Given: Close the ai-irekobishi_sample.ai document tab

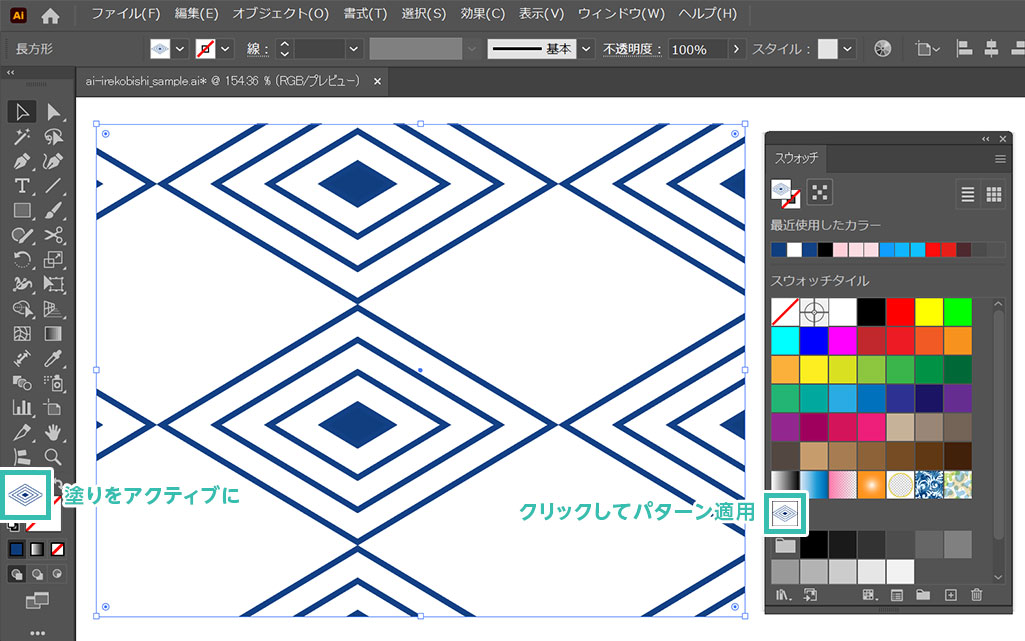Looking at the screenshot, I should pyautogui.click(x=377, y=82).
